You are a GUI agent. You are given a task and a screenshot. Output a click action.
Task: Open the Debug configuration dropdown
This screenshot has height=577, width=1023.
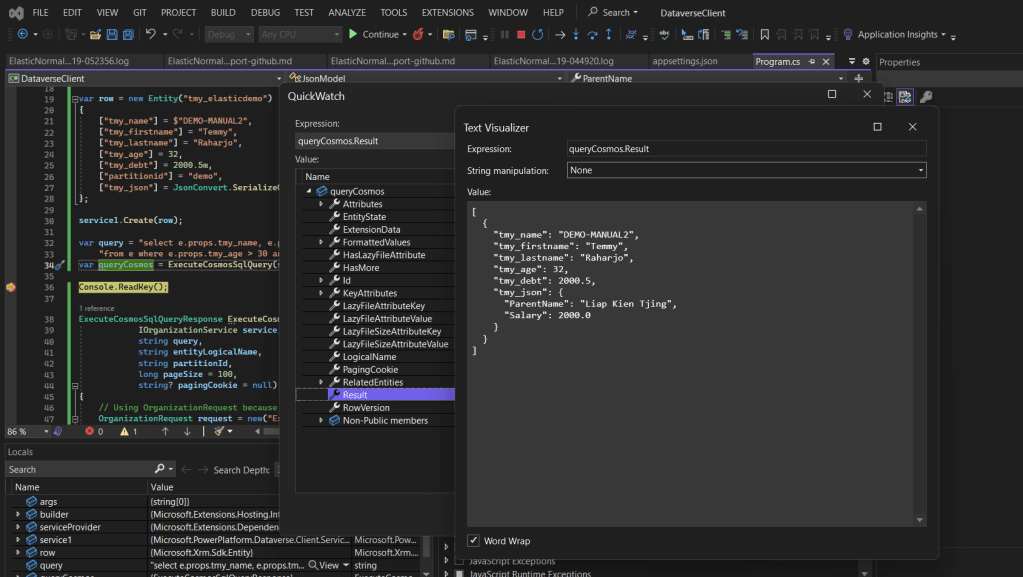click(229, 34)
